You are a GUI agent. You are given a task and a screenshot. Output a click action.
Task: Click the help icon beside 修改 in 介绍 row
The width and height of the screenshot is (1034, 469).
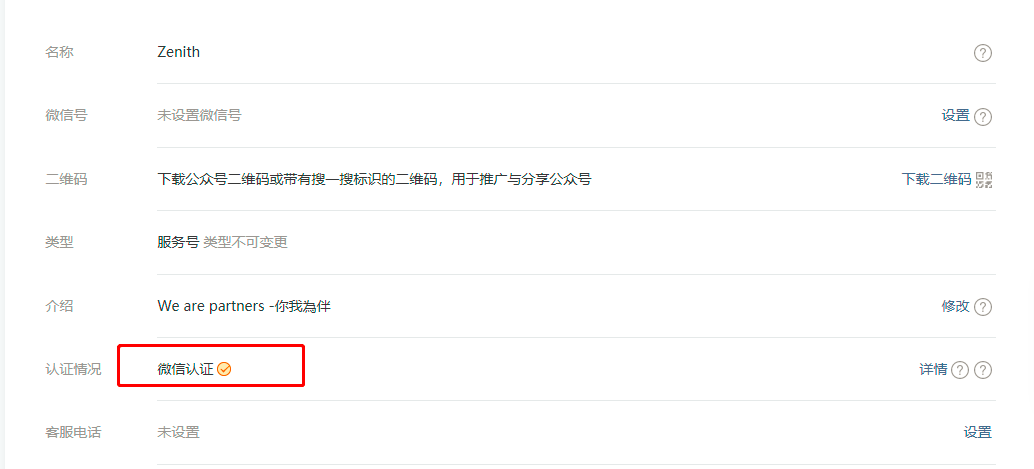(983, 307)
